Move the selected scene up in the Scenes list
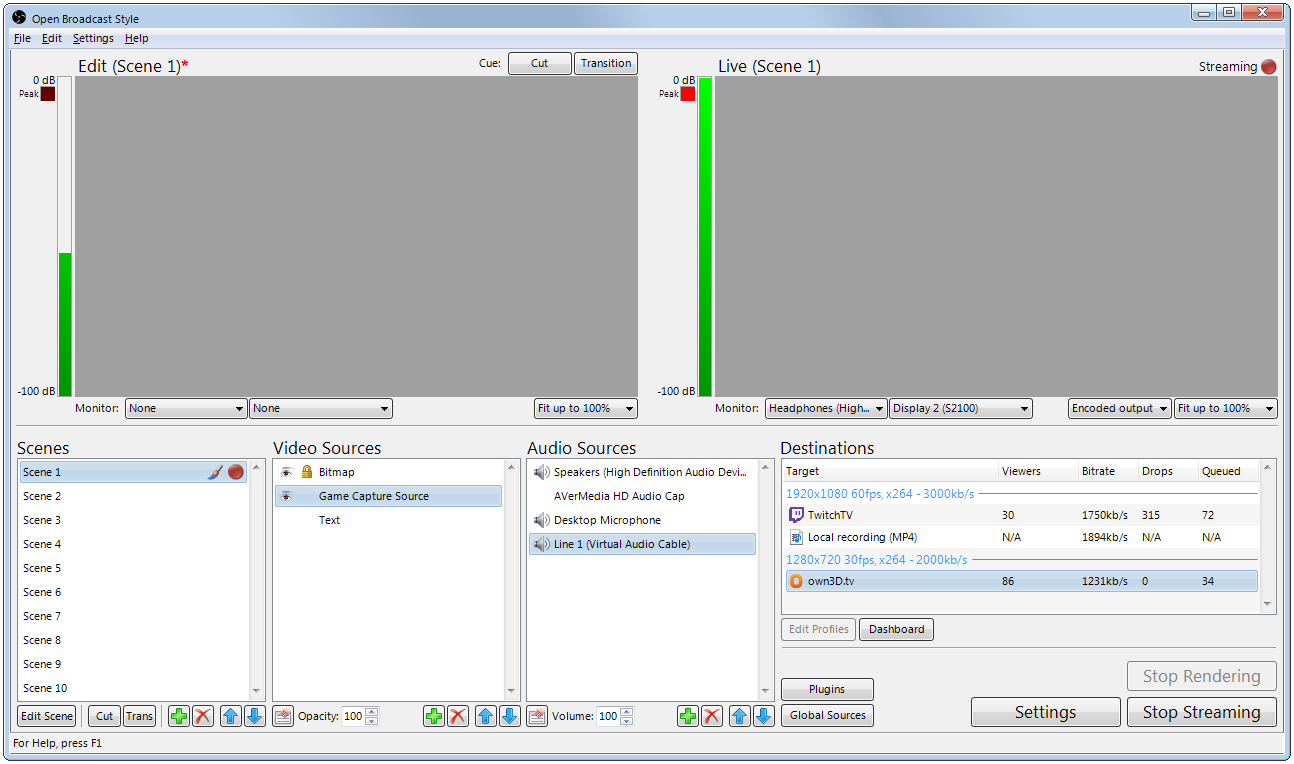 (231, 716)
